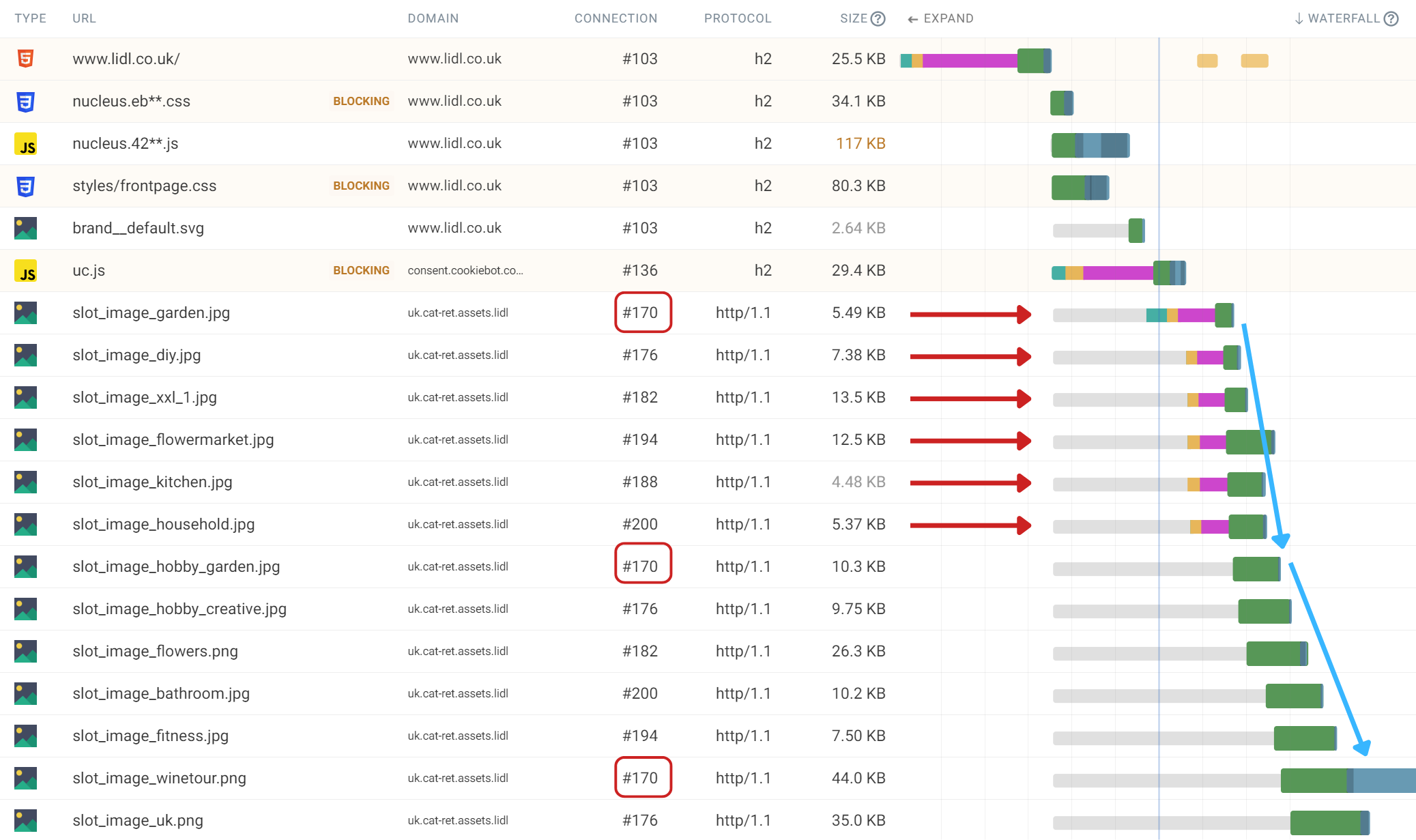
Task: Click the image icon beside slot_image_fitness.jpg
Action: click(26, 736)
